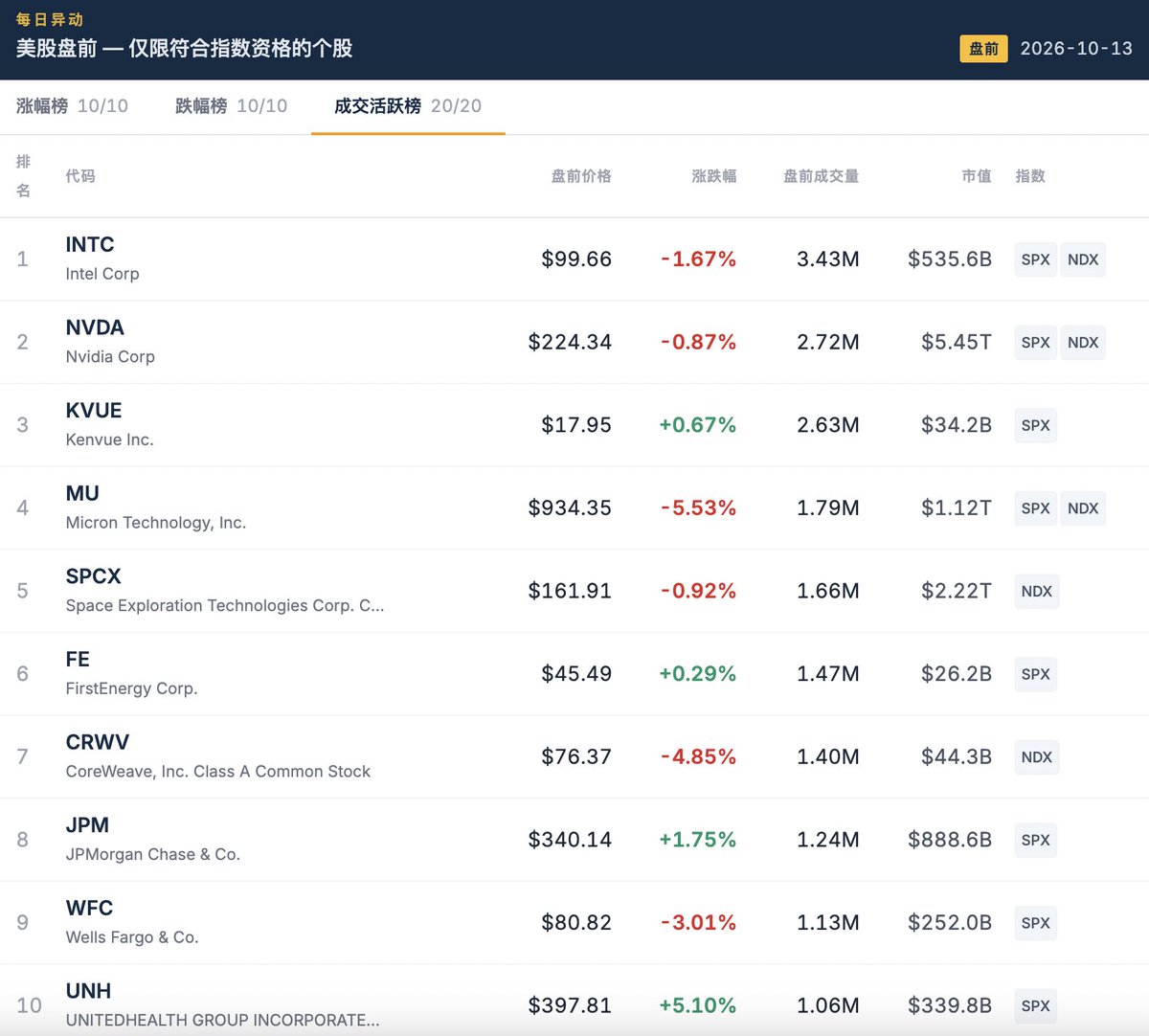Switch to the 涨幅榜 tab
Image resolution: width=1149 pixels, height=1036 pixels.
pyautogui.click(x=72, y=106)
